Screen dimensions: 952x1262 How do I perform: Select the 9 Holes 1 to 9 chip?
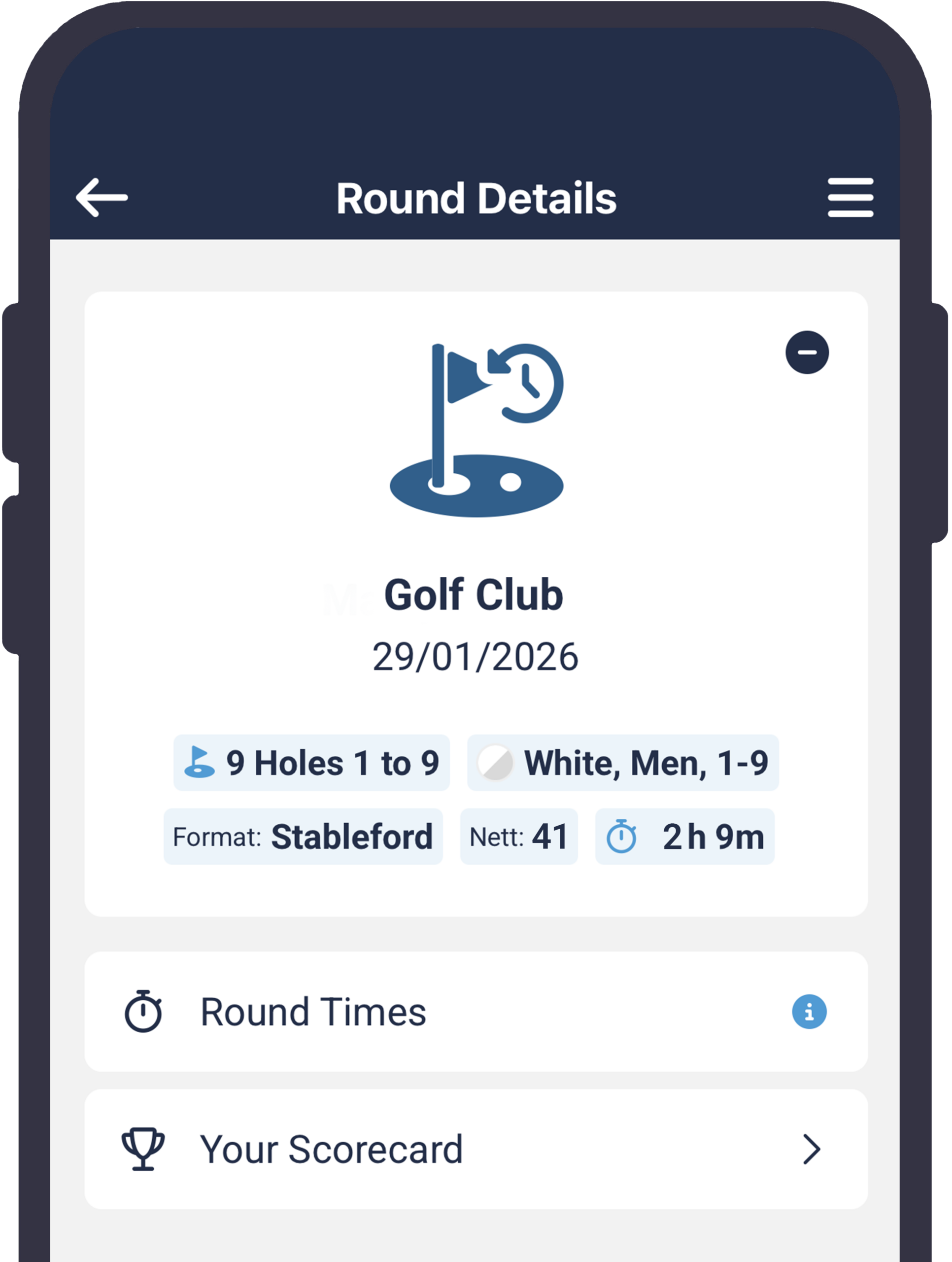pos(311,763)
